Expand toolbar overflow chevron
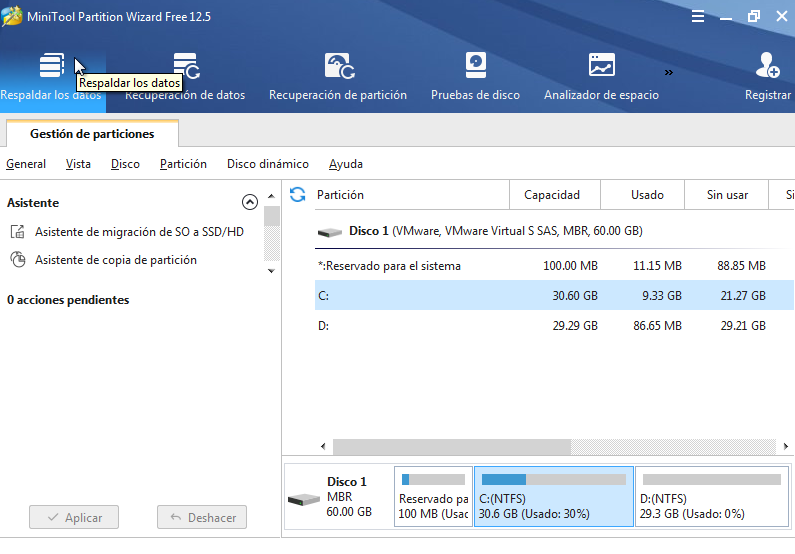This screenshot has height=554, width=795. (668, 72)
